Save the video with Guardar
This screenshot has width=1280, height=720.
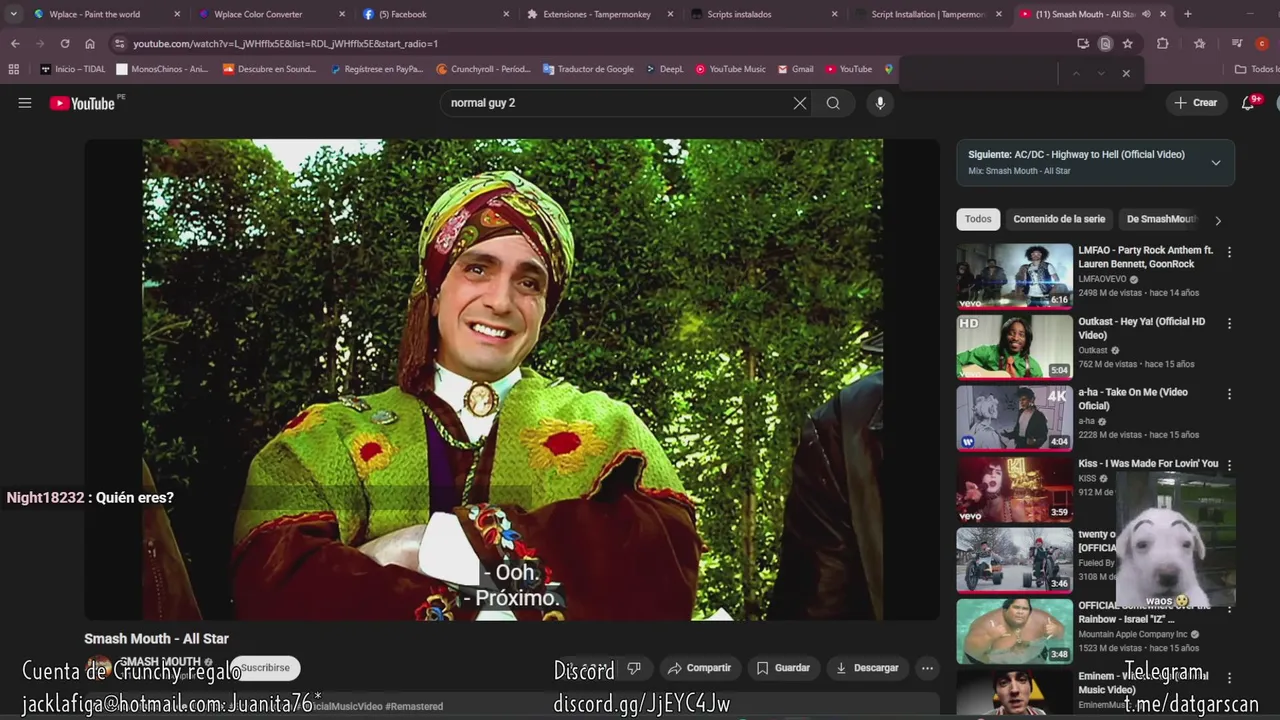pos(783,668)
